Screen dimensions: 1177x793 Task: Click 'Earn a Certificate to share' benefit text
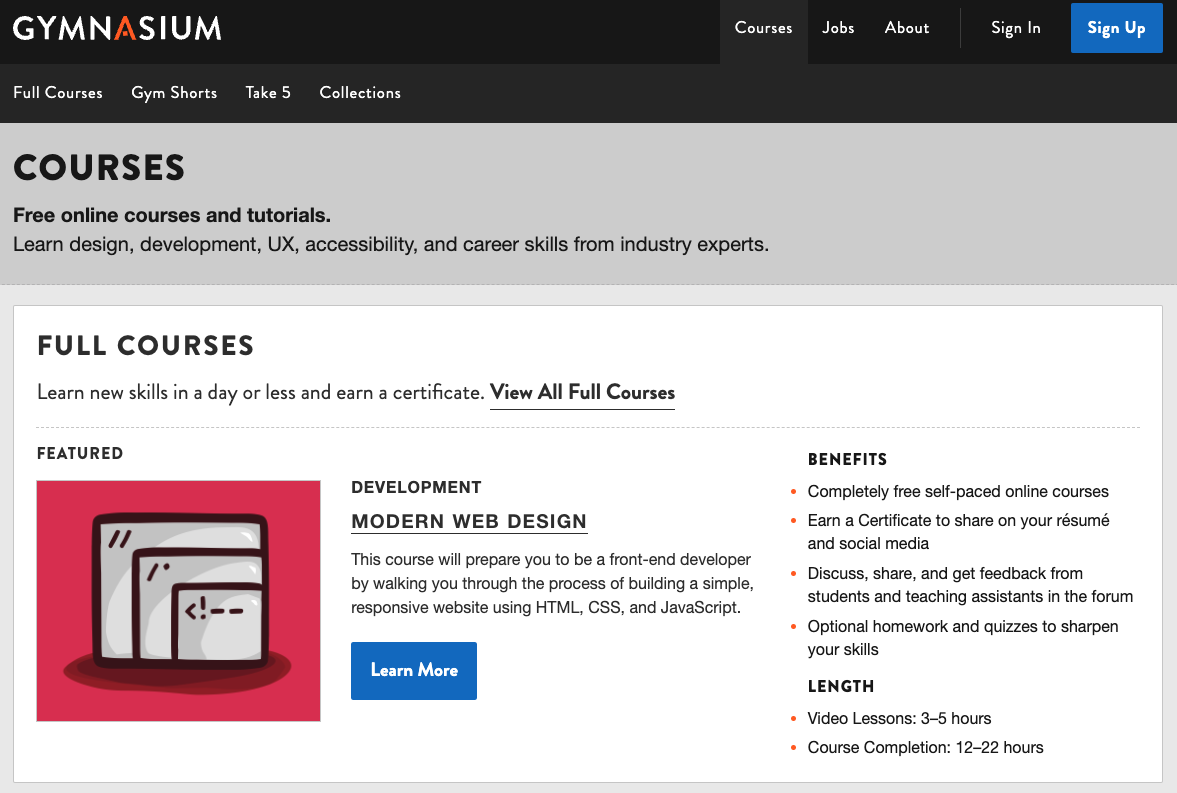(x=959, y=532)
